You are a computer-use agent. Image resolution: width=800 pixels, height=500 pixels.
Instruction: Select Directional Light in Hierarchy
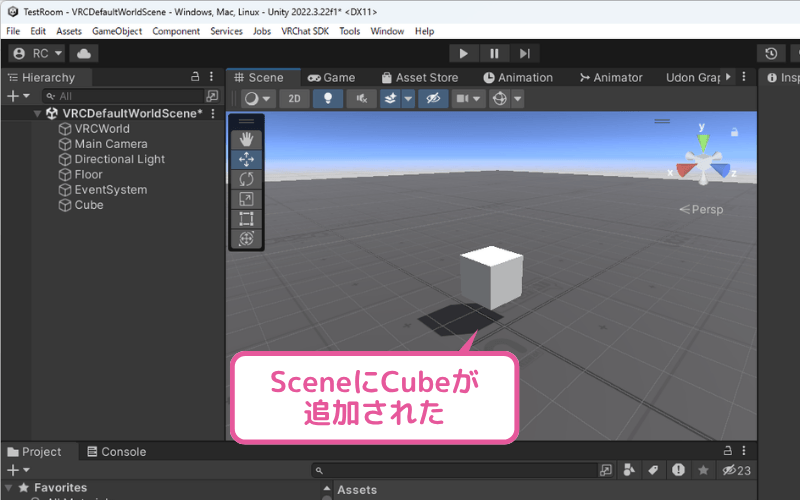pos(119,159)
